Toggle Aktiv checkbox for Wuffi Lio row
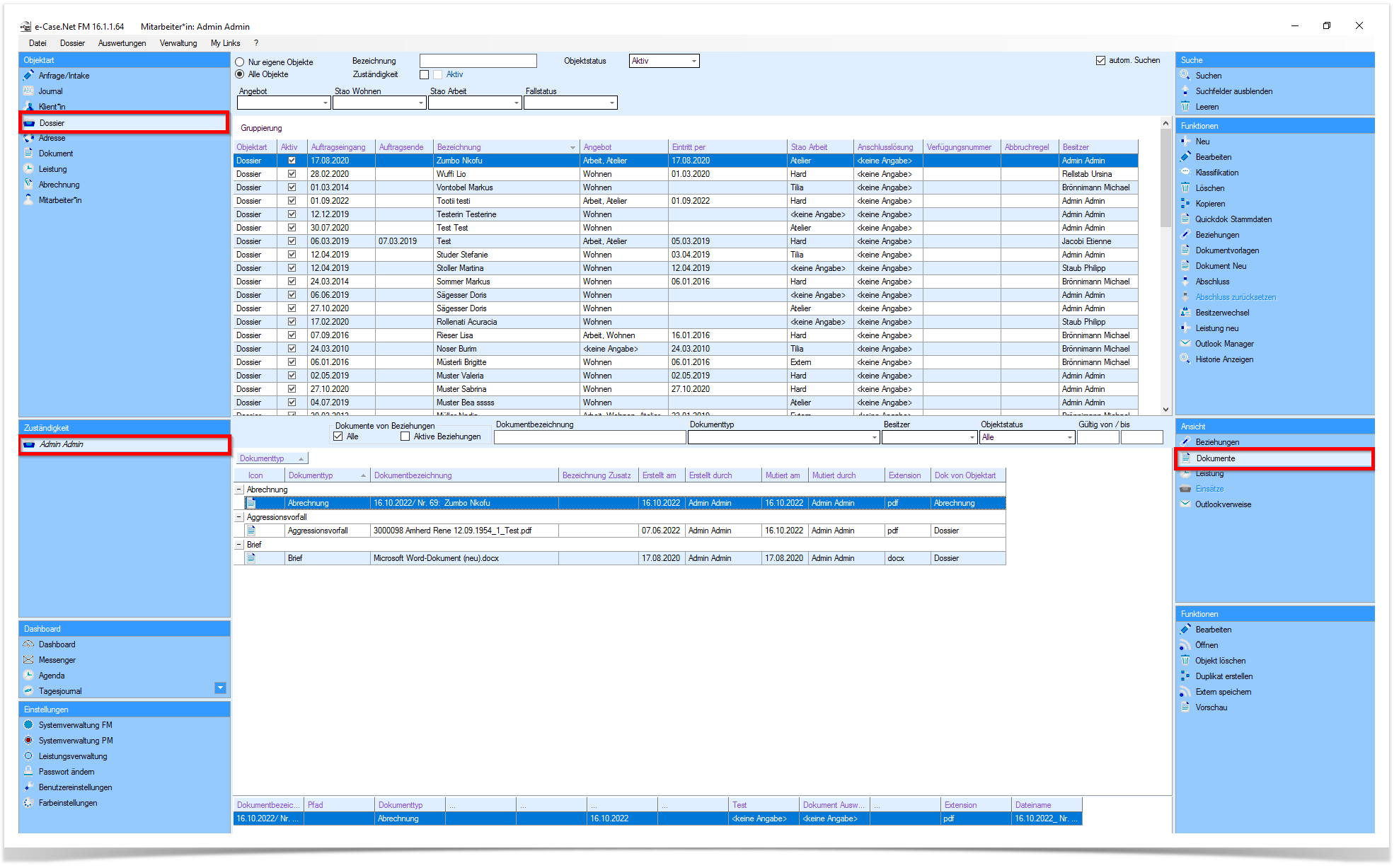This screenshot has width=1399, height=868. coord(292,174)
